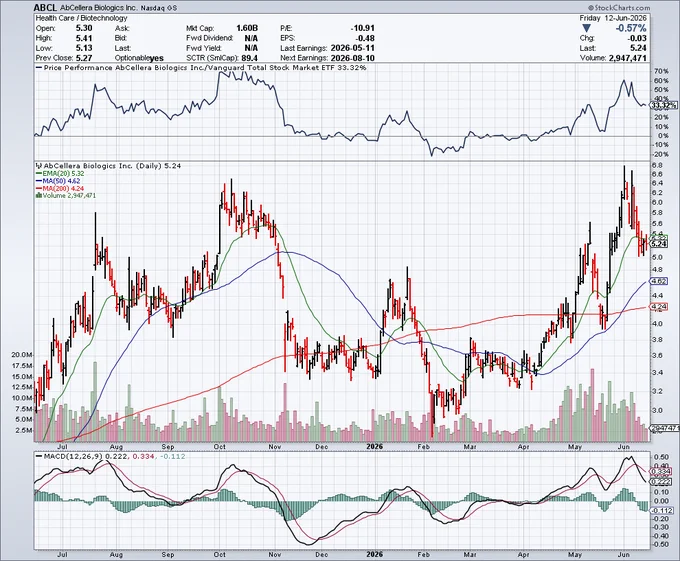680x561 pixels.
Task: Click the date Friday 12-Jun-2026
Action: pyautogui.click(x=613, y=18)
